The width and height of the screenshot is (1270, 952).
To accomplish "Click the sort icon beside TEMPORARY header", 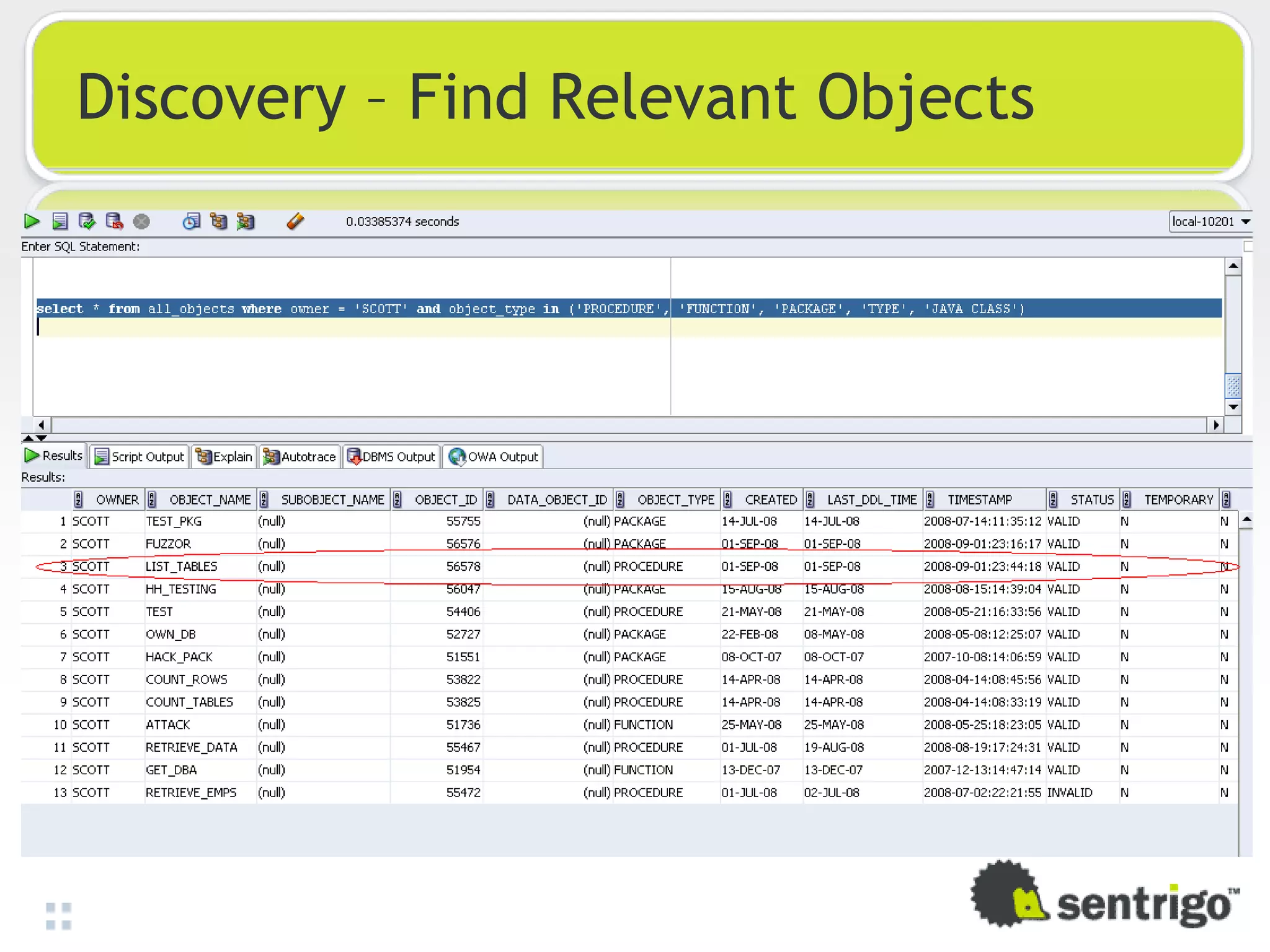I will (1127, 500).
